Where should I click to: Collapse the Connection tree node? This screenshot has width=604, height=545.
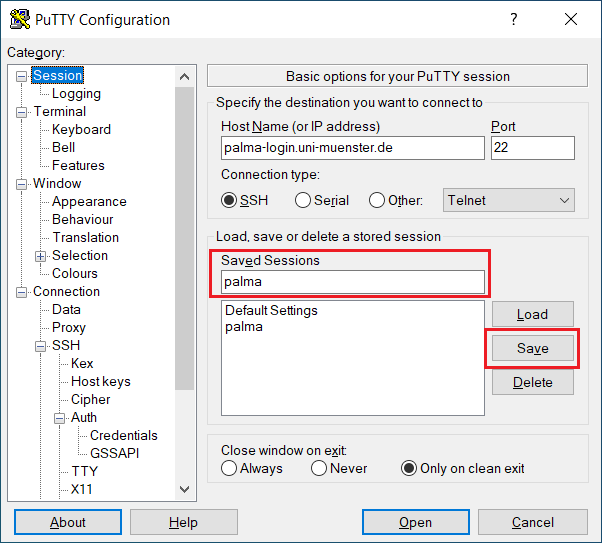tap(22, 293)
